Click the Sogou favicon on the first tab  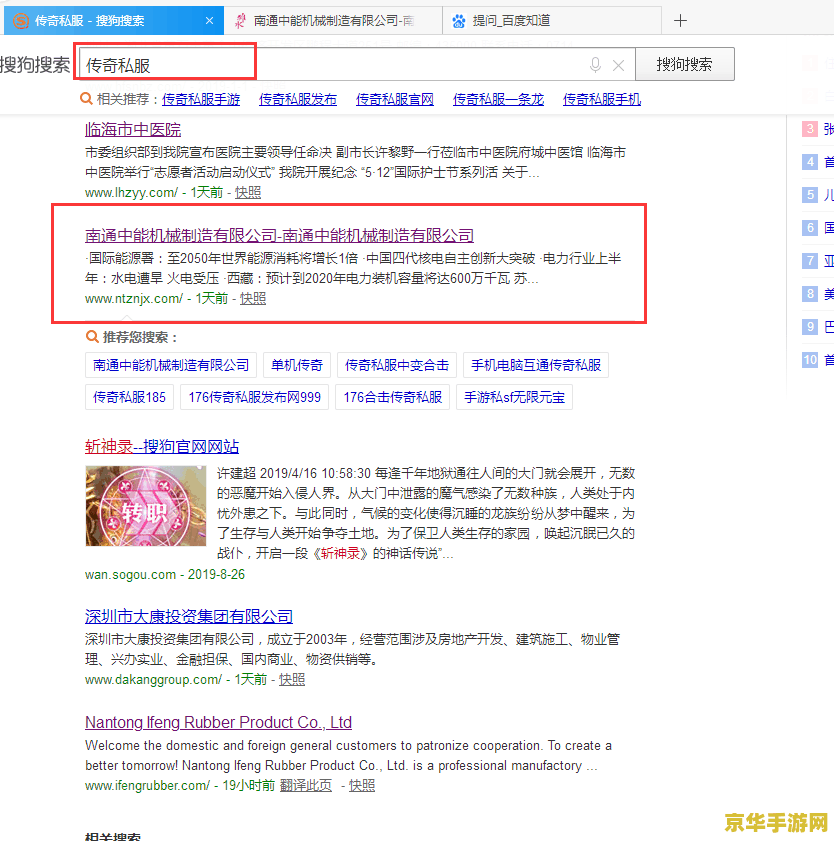[20, 20]
